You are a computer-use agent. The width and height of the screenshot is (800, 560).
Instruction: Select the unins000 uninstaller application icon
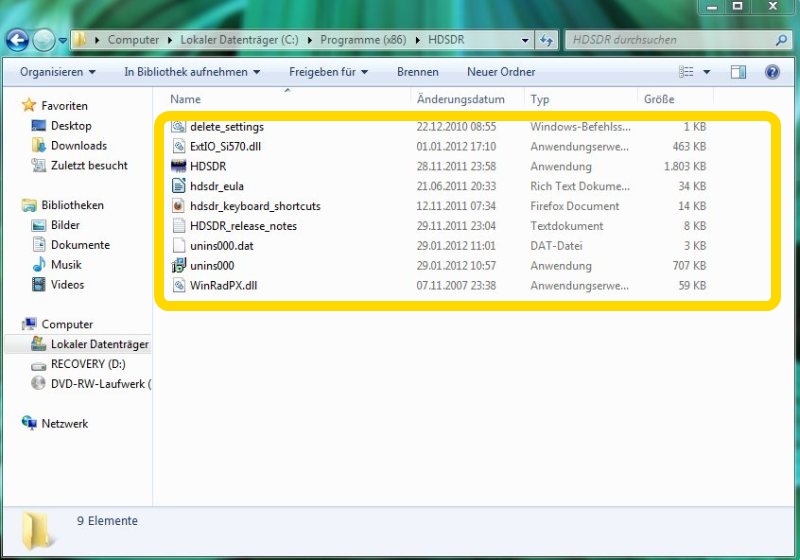point(179,266)
